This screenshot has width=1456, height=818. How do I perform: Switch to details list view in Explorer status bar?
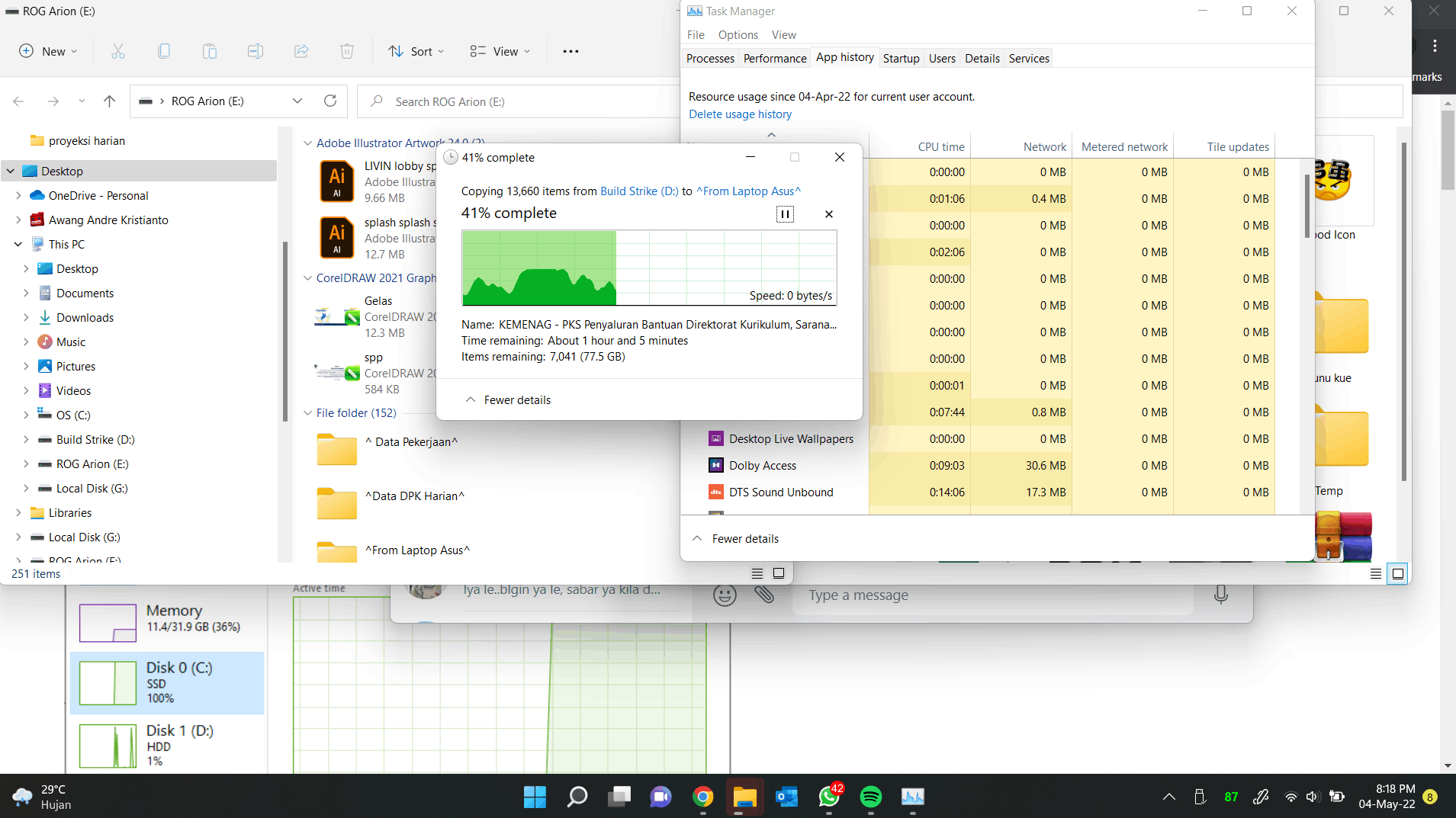tap(757, 573)
